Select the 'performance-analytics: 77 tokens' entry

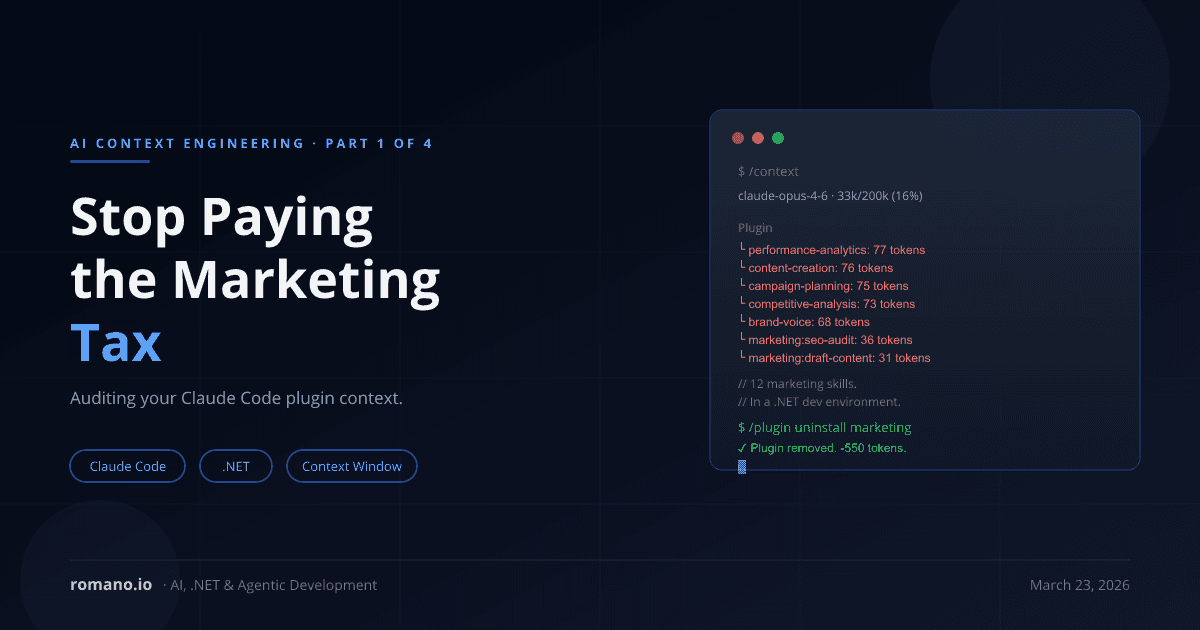836,249
